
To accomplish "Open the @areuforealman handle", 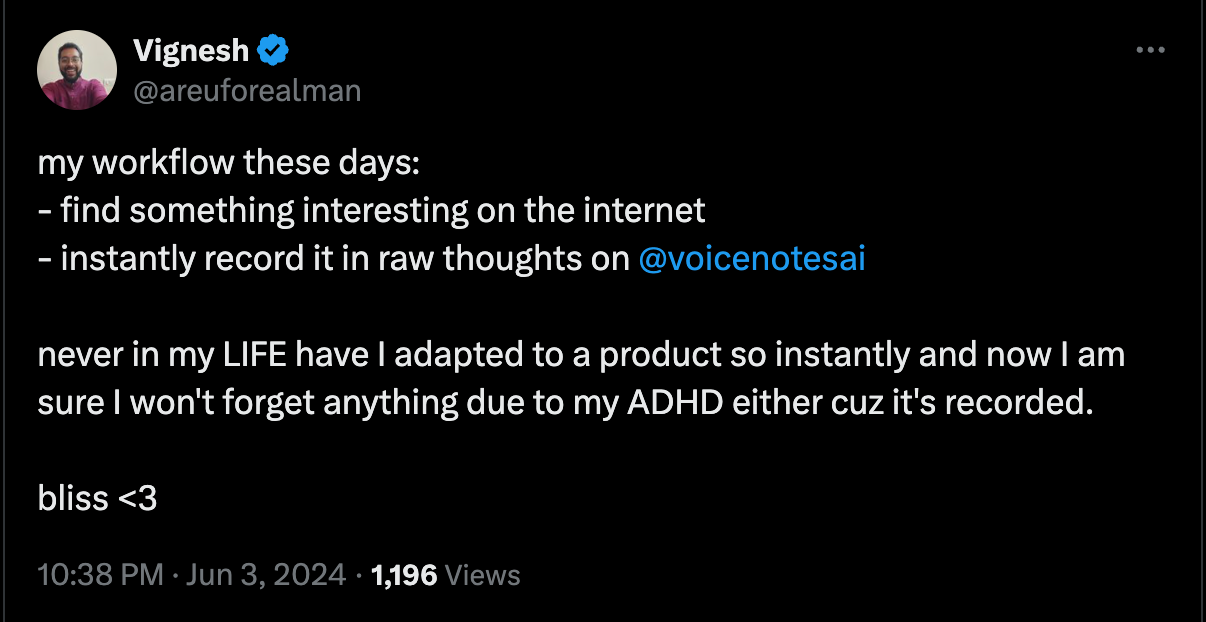I will (247, 91).
